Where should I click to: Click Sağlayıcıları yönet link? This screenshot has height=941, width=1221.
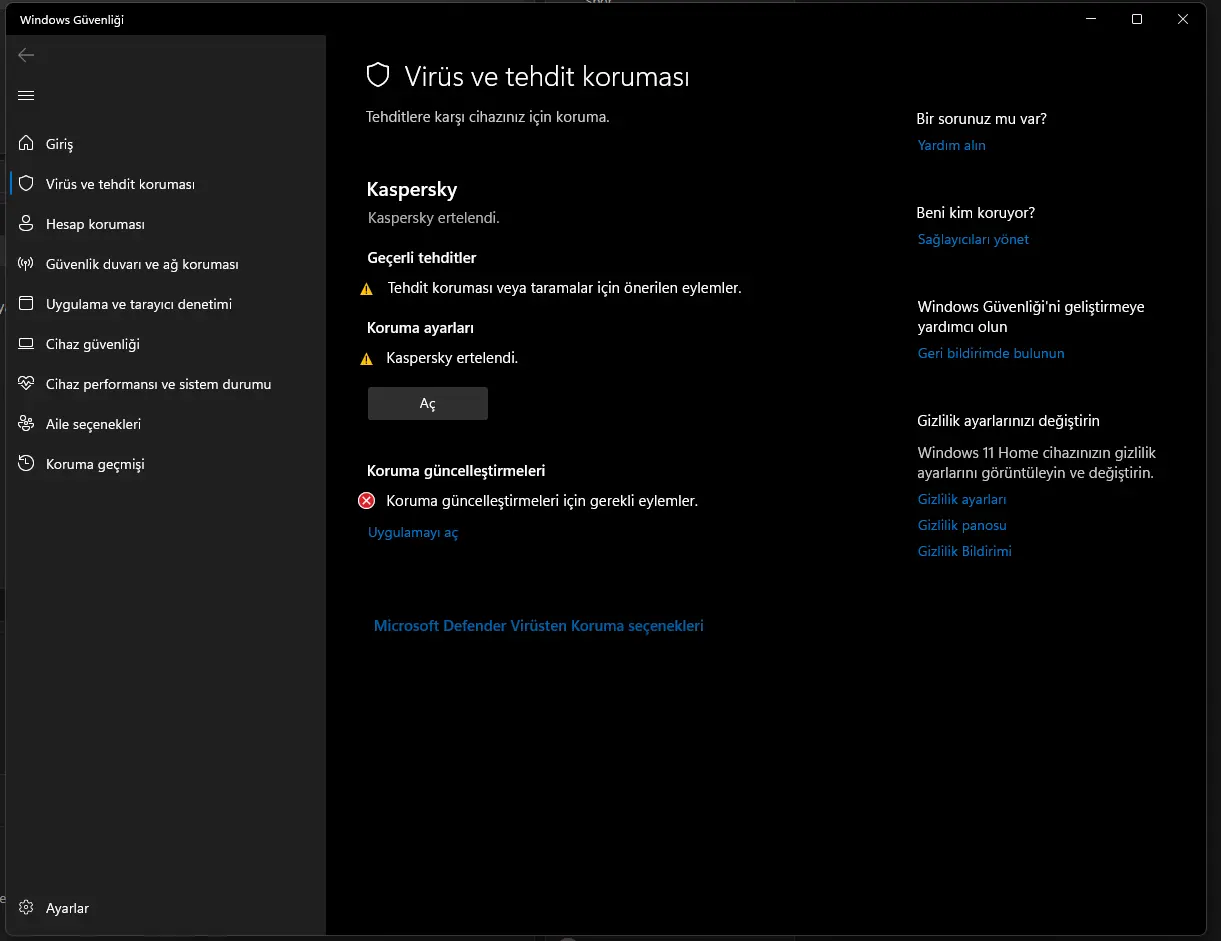(973, 239)
